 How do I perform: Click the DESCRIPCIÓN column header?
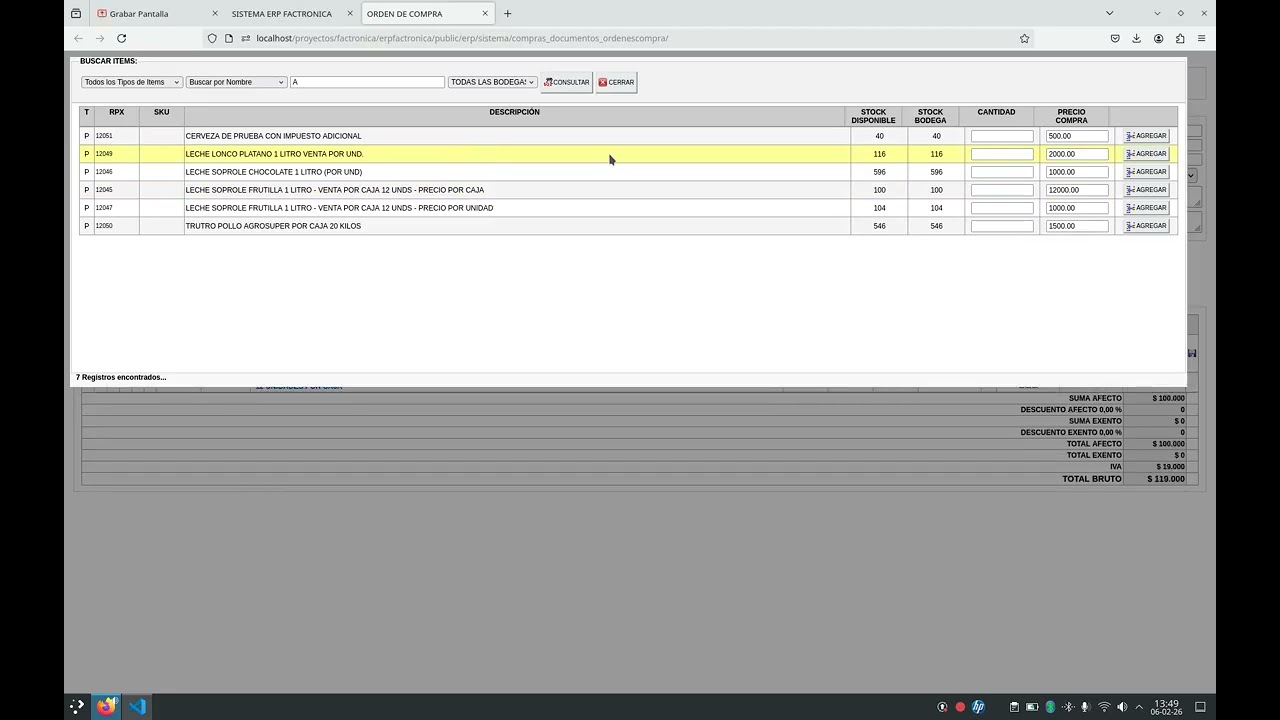click(x=514, y=112)
